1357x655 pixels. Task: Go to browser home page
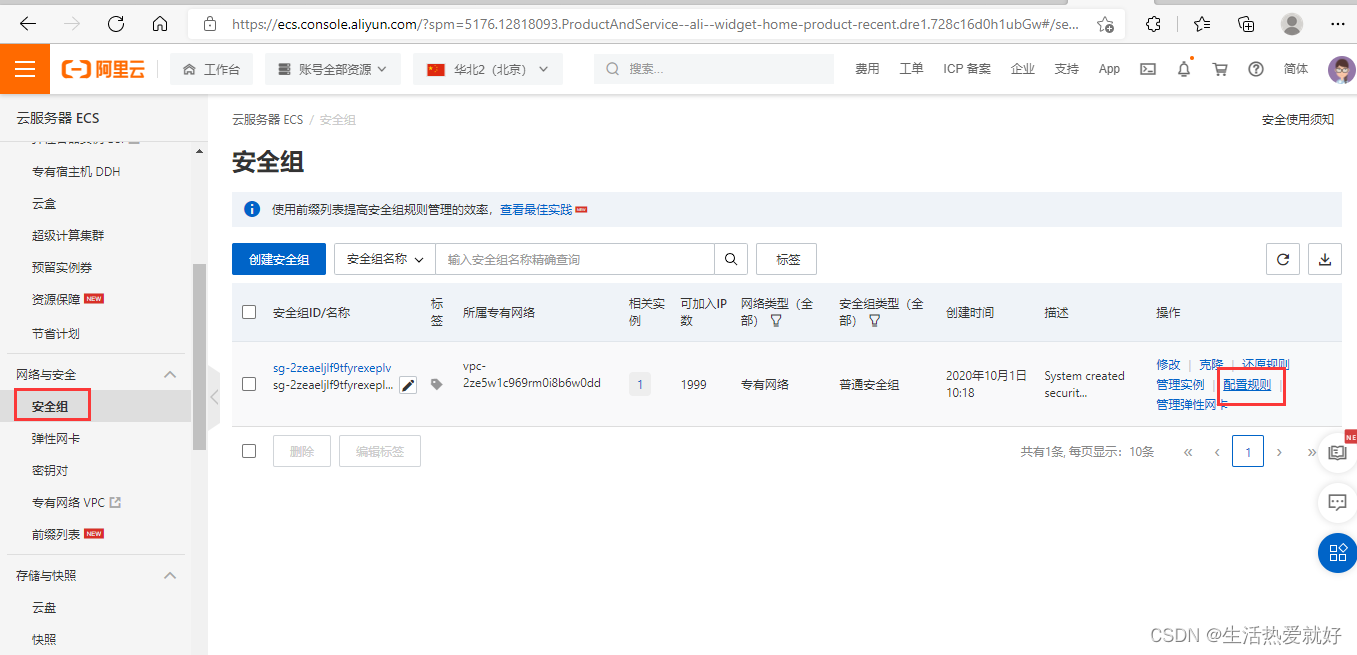tap(159, 23)
